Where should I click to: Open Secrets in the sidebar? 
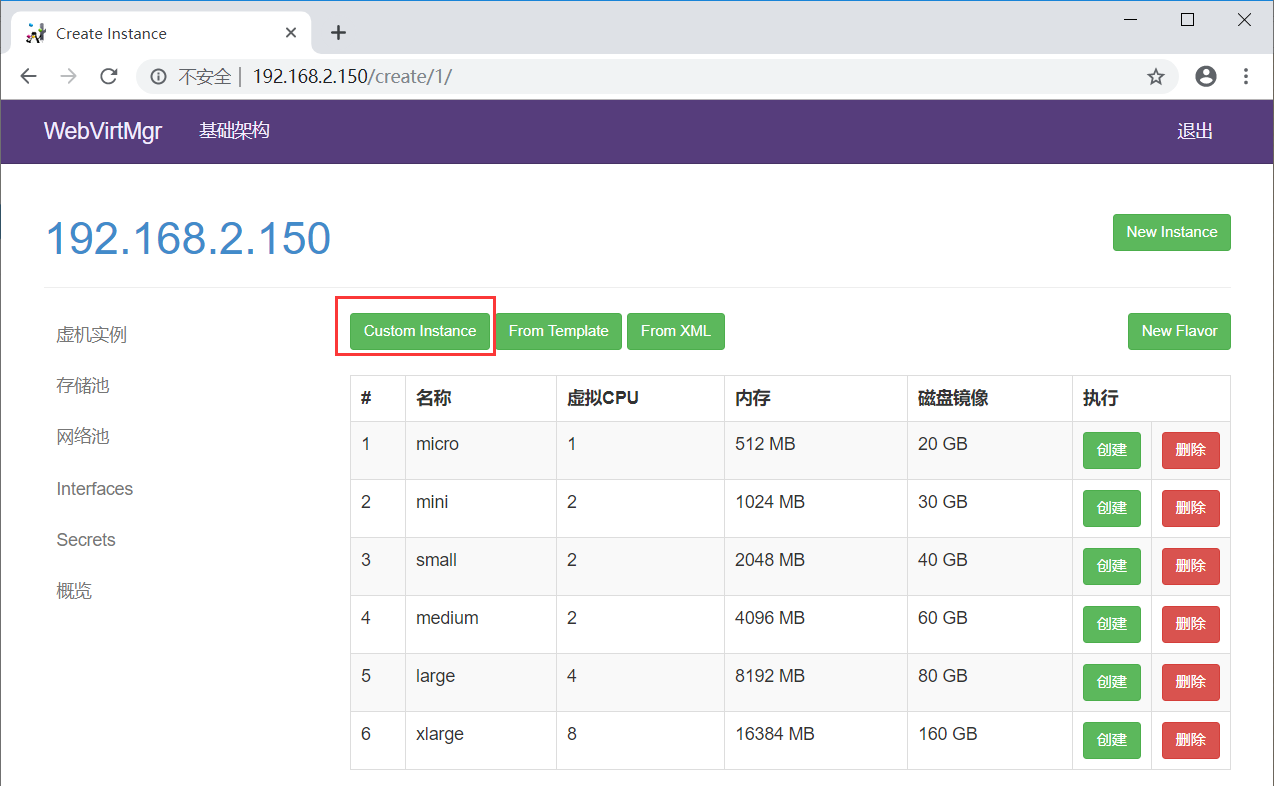point(86,540)
